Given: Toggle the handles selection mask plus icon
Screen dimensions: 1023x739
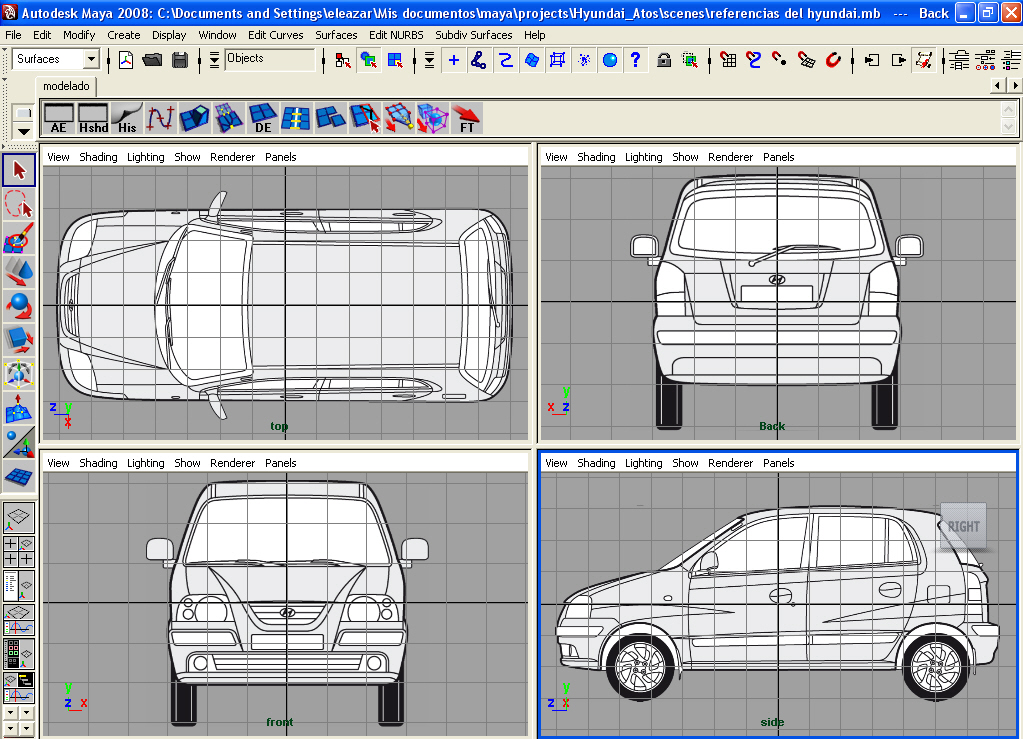Looking at the screenshot, I should tap(454, 61).
